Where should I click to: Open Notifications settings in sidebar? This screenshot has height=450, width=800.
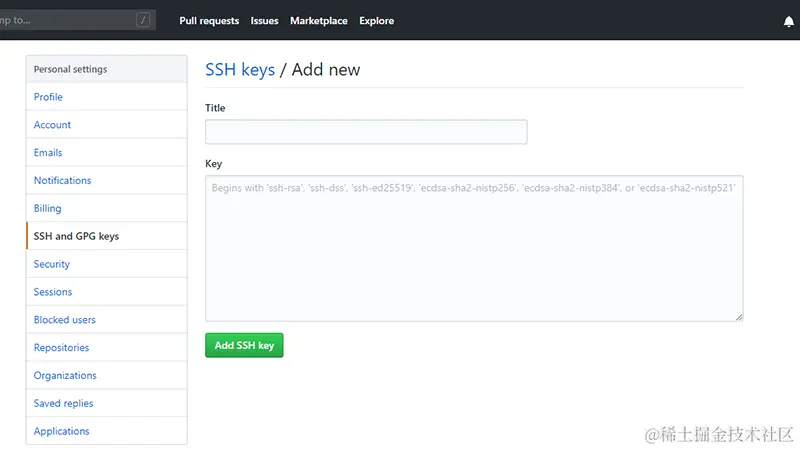coord(107,181)
